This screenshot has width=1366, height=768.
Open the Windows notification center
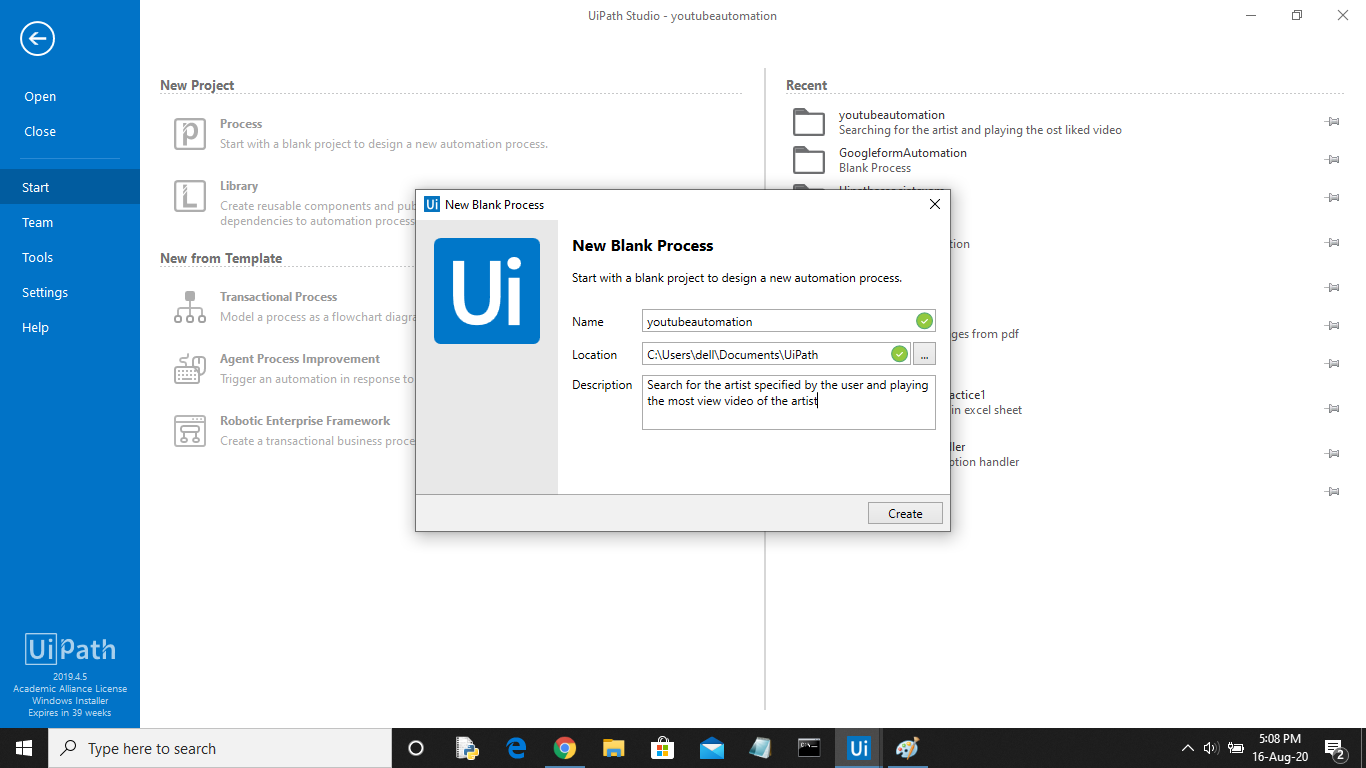click(x=1335, y=748)
